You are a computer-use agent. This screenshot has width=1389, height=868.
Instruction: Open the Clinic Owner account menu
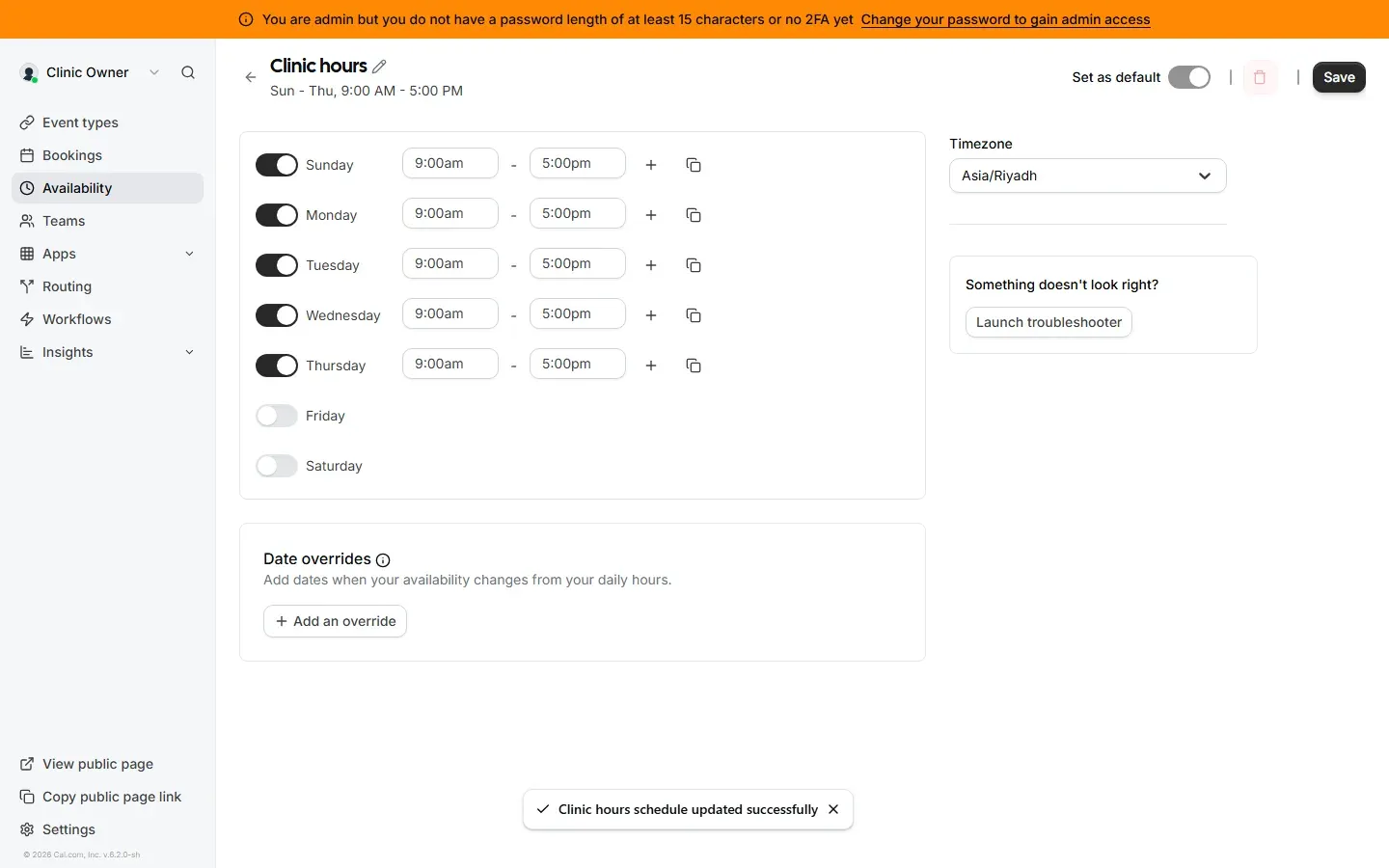(x=89, y=72)
